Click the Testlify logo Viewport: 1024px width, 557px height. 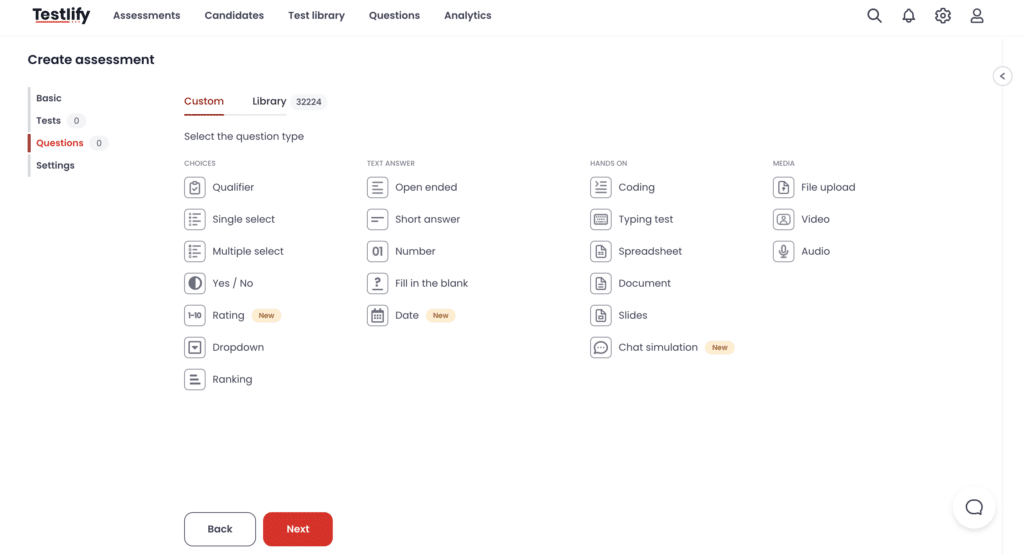(x=61, y=15)
